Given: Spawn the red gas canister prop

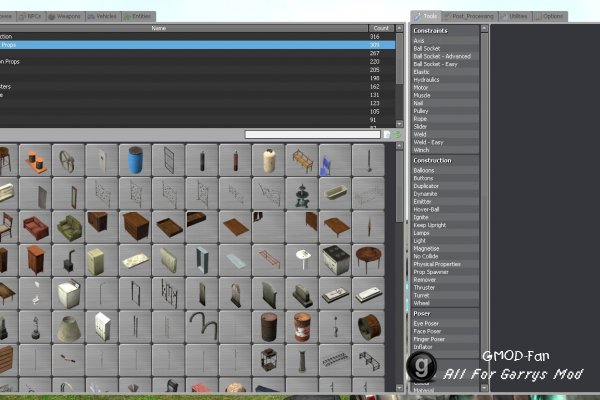Looking at the screenshot, I should click(x=235, y=160).
